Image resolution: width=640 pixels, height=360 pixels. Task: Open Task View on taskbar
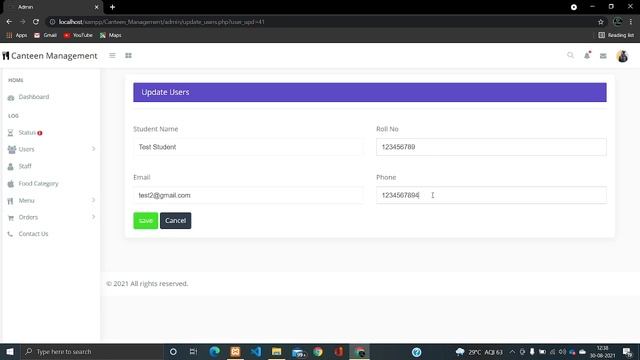click(x=193, y=351)
